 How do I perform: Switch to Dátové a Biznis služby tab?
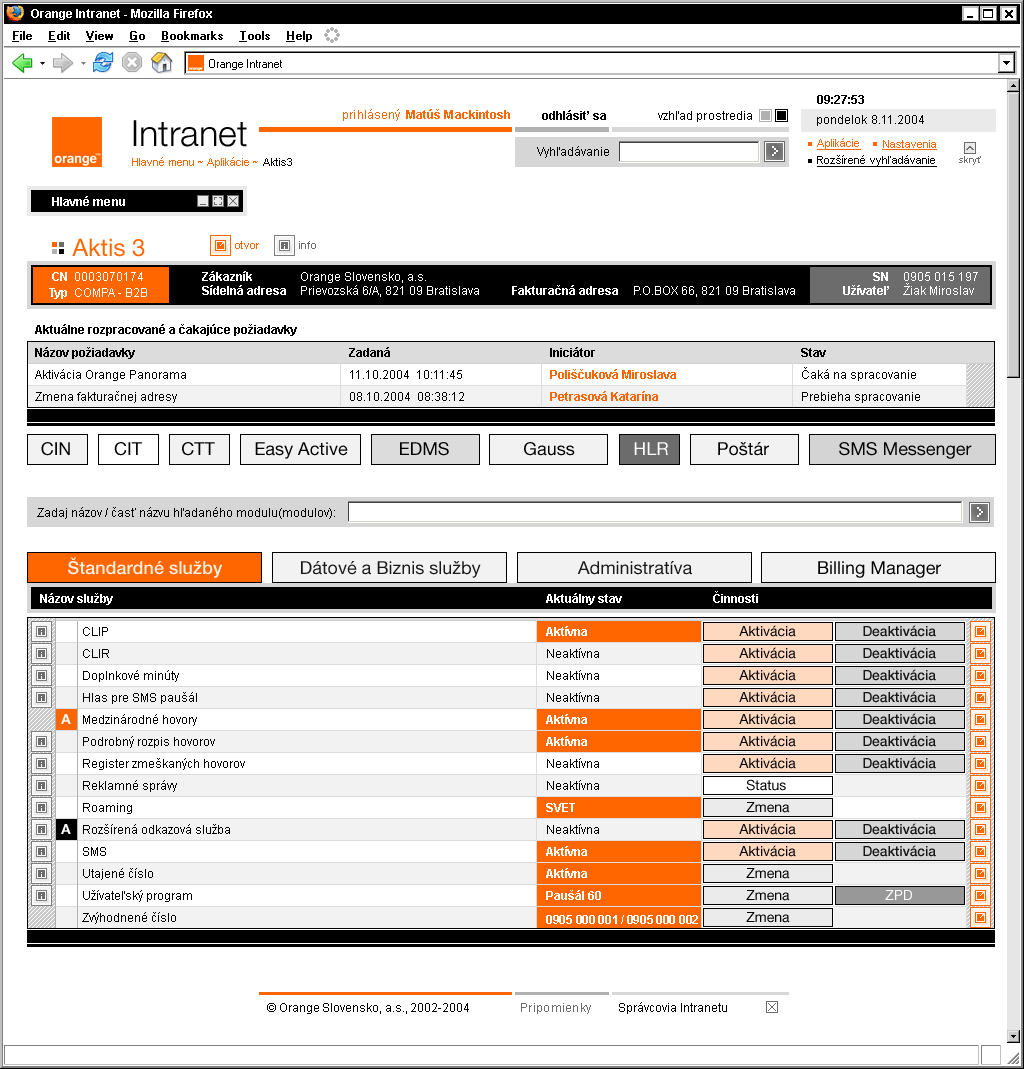(389, 568)
